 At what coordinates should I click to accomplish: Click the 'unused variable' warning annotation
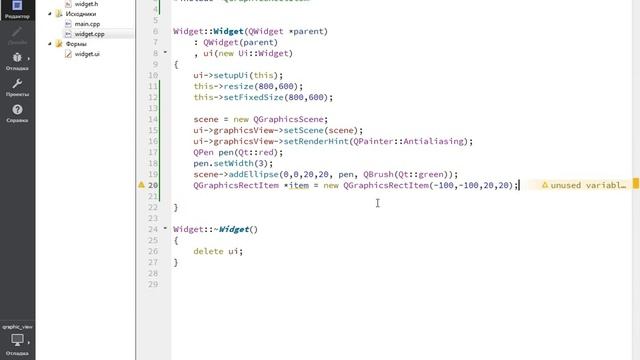(x=584, y=185)
